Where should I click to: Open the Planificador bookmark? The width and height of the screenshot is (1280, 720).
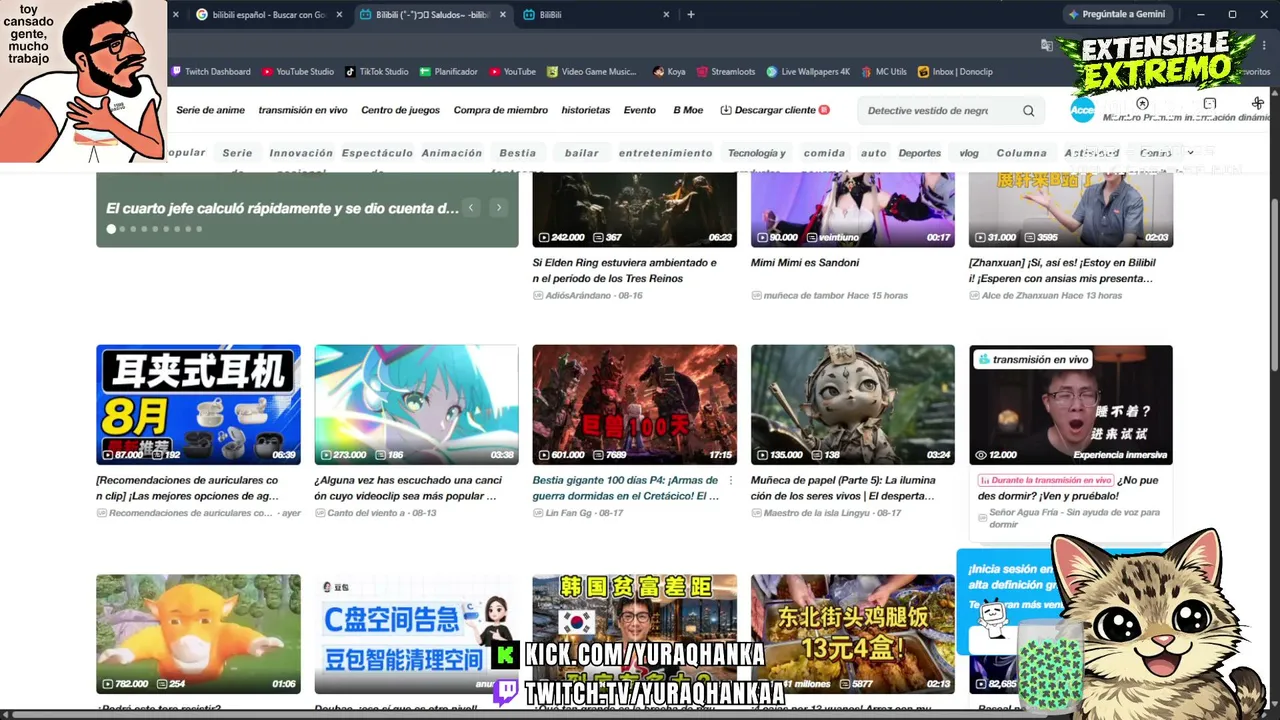tap(449, 72)
